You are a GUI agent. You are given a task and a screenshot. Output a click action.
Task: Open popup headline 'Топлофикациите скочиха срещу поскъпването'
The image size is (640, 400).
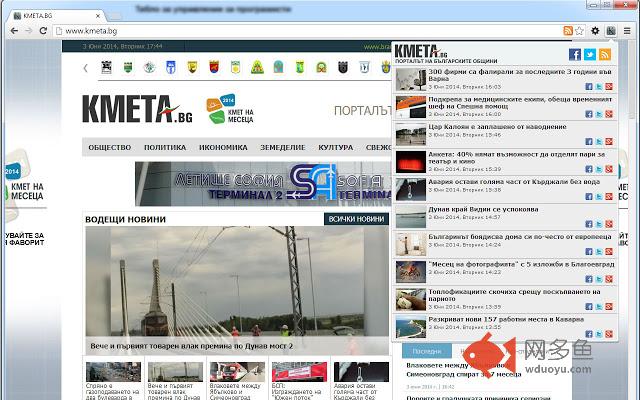[514, 295]
